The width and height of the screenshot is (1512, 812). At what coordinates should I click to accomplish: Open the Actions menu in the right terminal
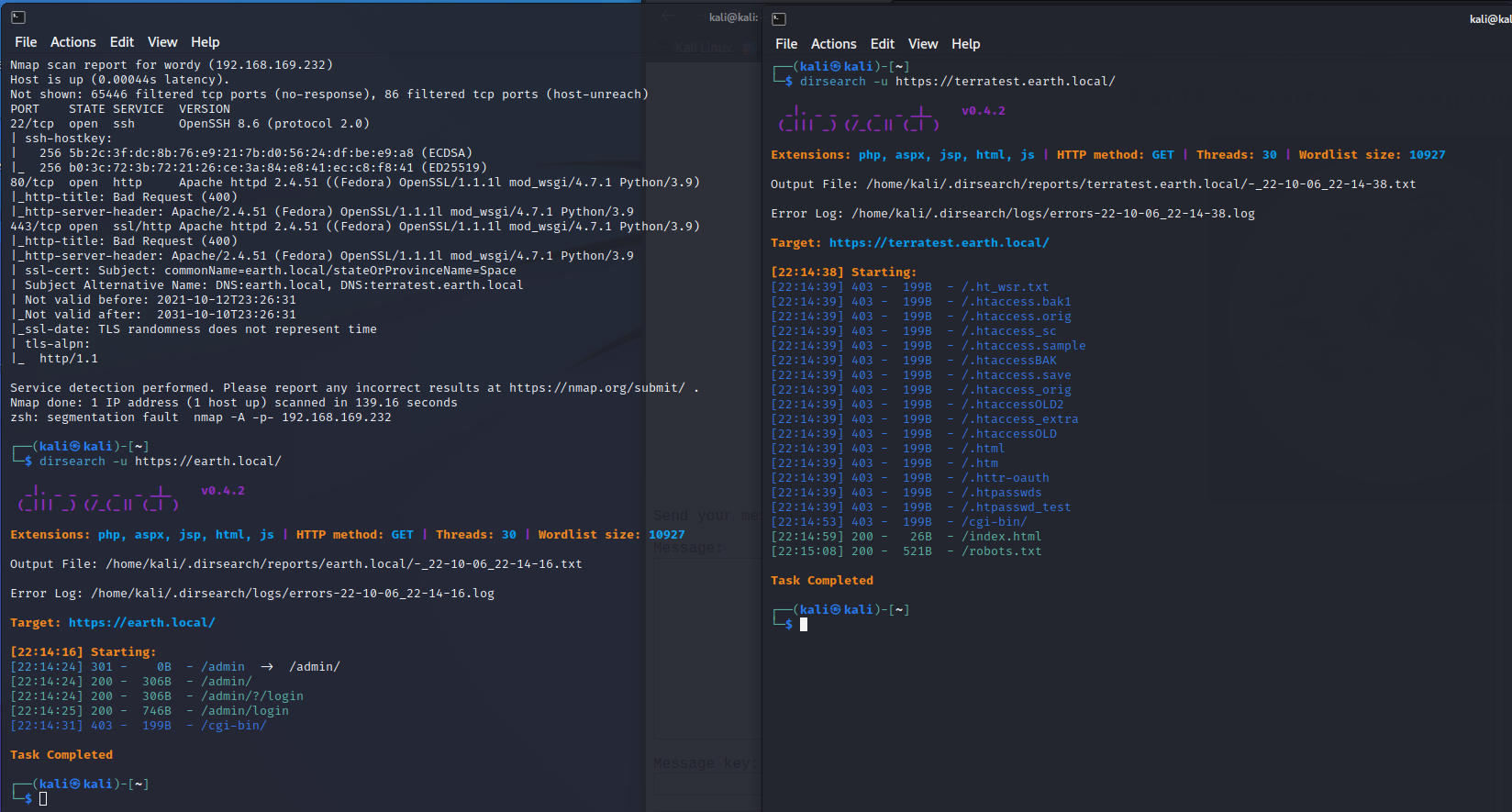coord(834,44)
